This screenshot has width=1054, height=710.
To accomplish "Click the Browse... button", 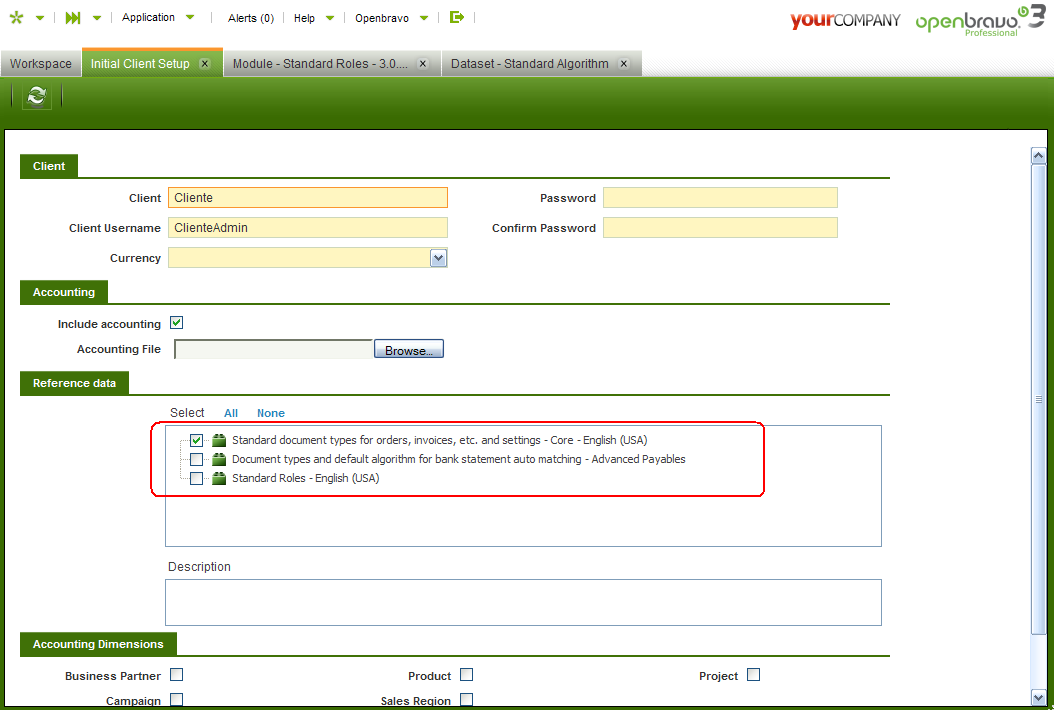I will pos(409,349).
